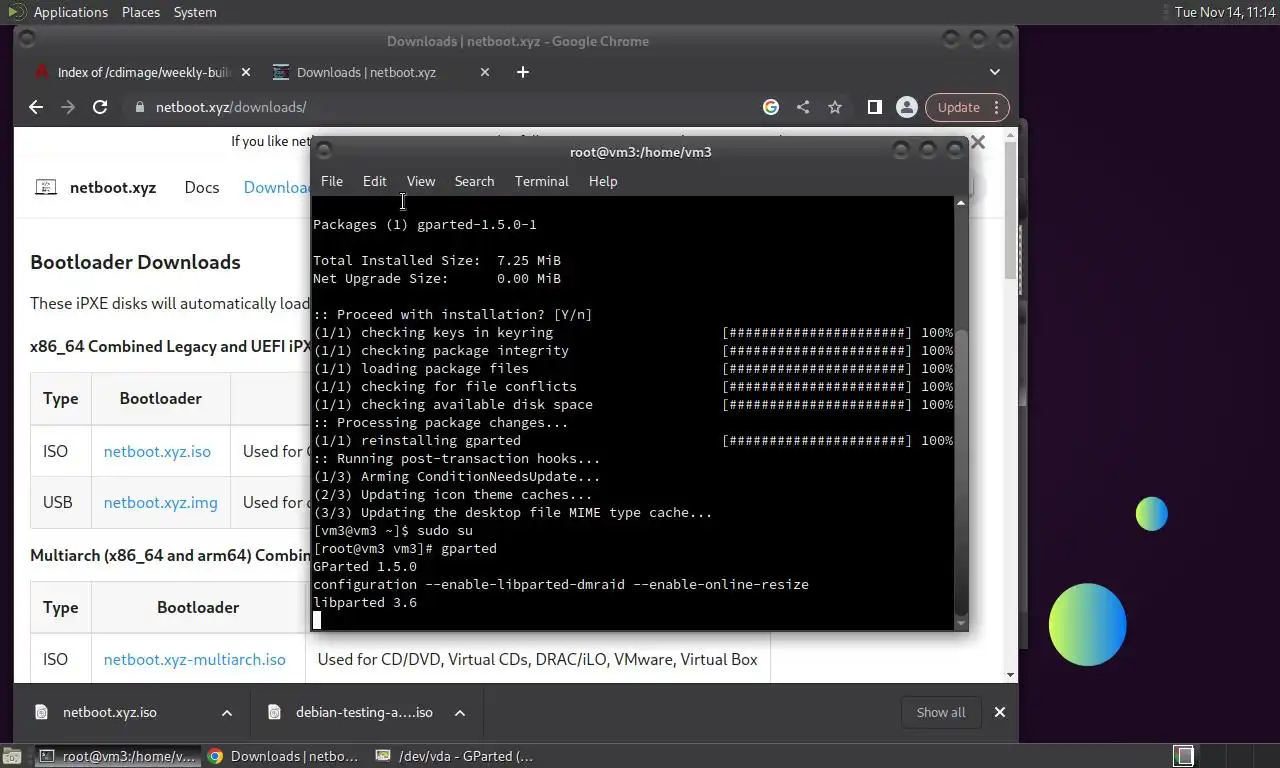Click the page scrollbar down arrow
This screenshot has width=1280, height=768.
(x=1011, y=675)
